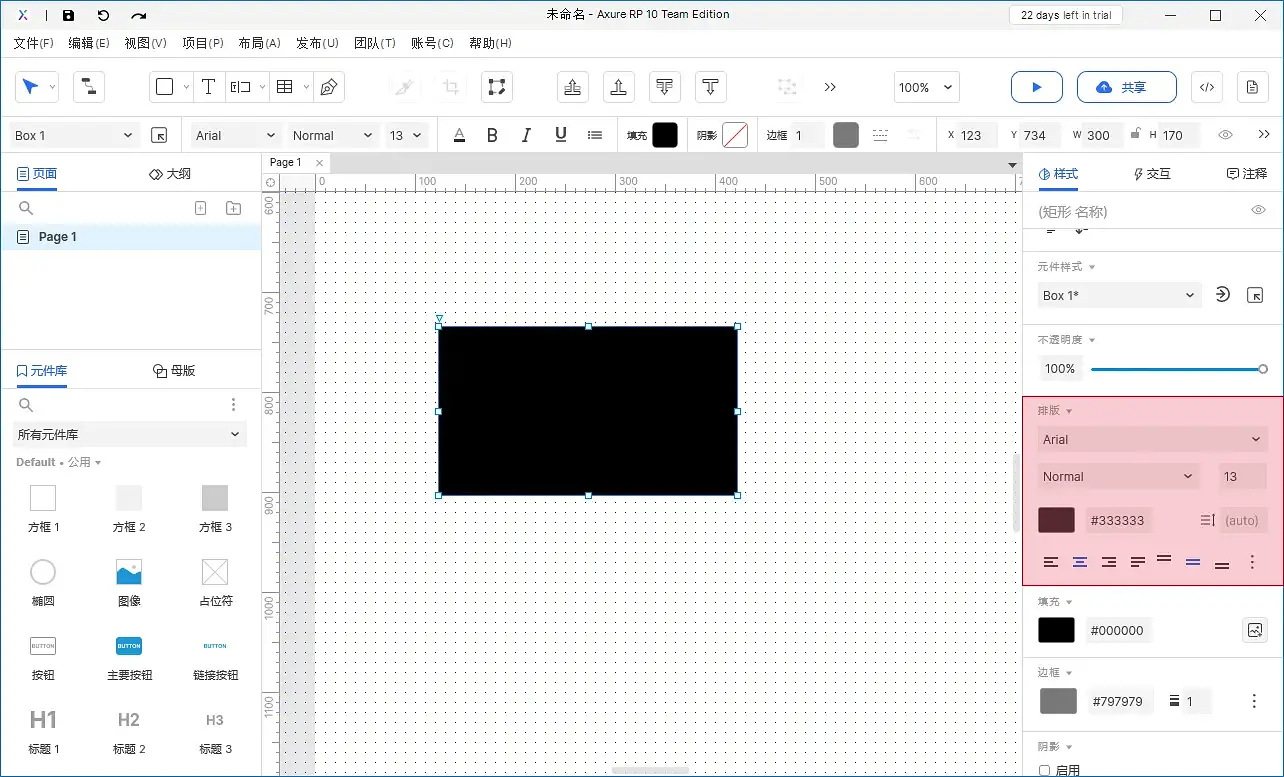Add a new page icon
Image resolution: width=1284 pixels, height=777 pixels.
(x=200, y=208)
